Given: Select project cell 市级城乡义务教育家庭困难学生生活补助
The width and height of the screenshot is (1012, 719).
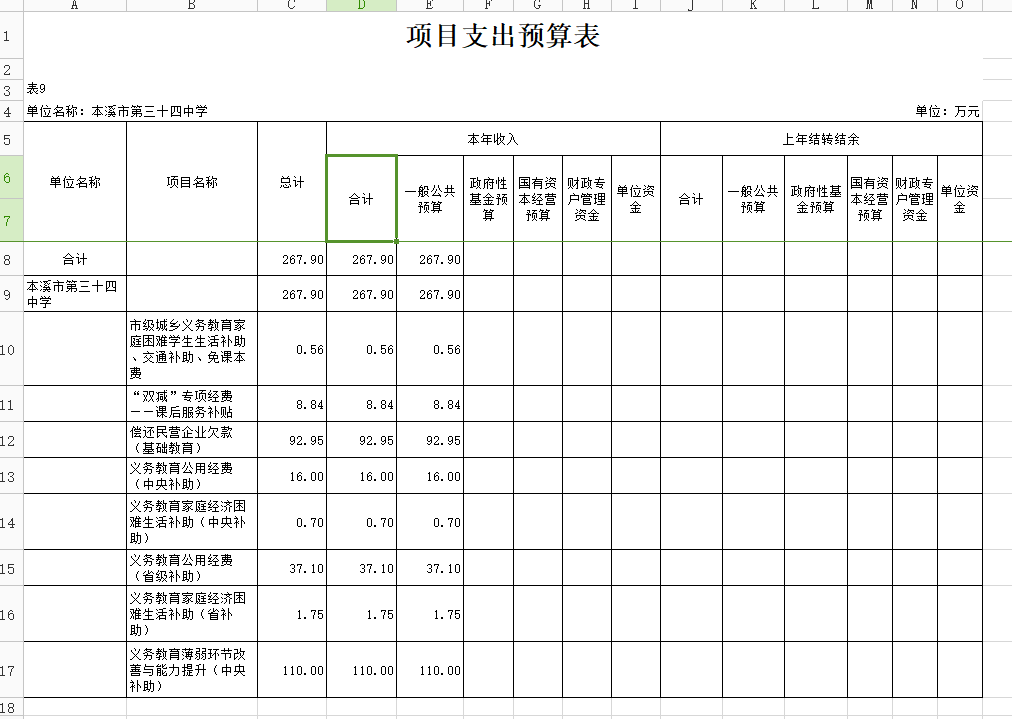Looking at the screenshot, I should pos(192,349).
